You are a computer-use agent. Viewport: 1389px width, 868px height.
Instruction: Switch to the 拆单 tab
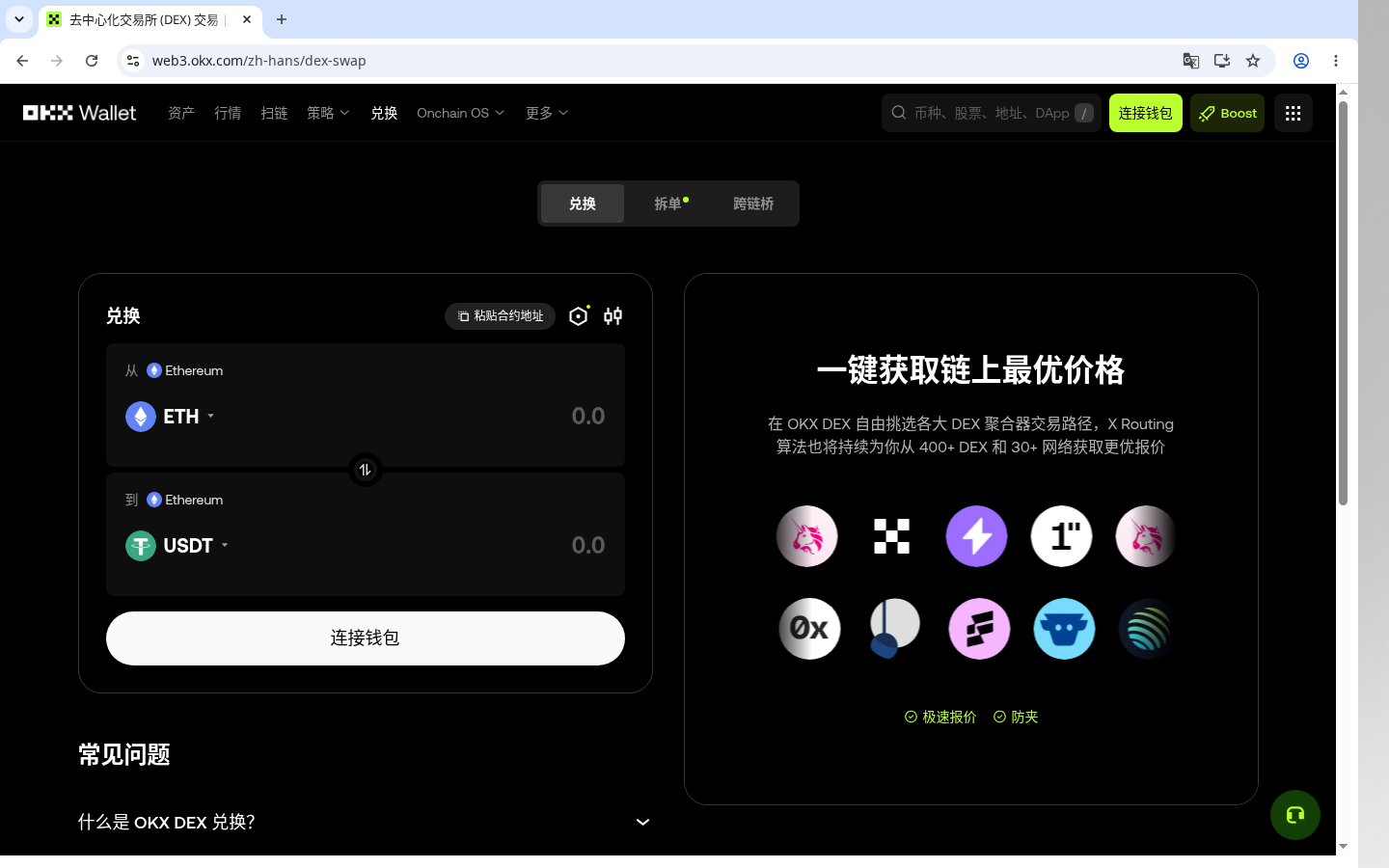[668, 203]
